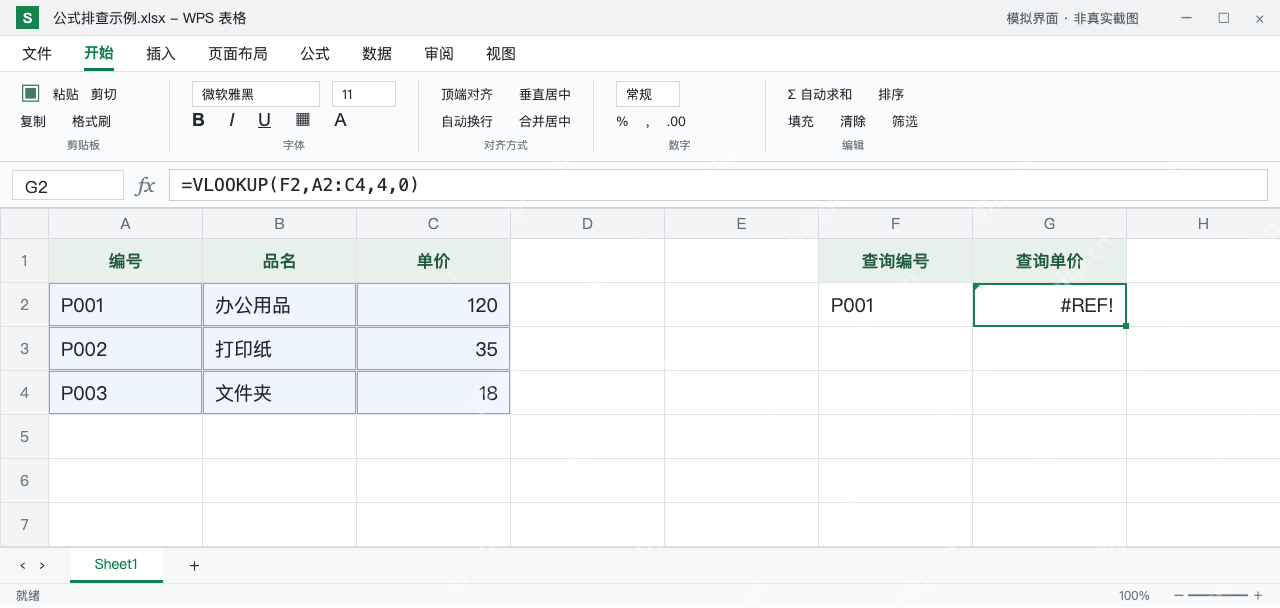Open the 审阅 tab
This screenshot has height=608, width=1280.
(439, 54)
